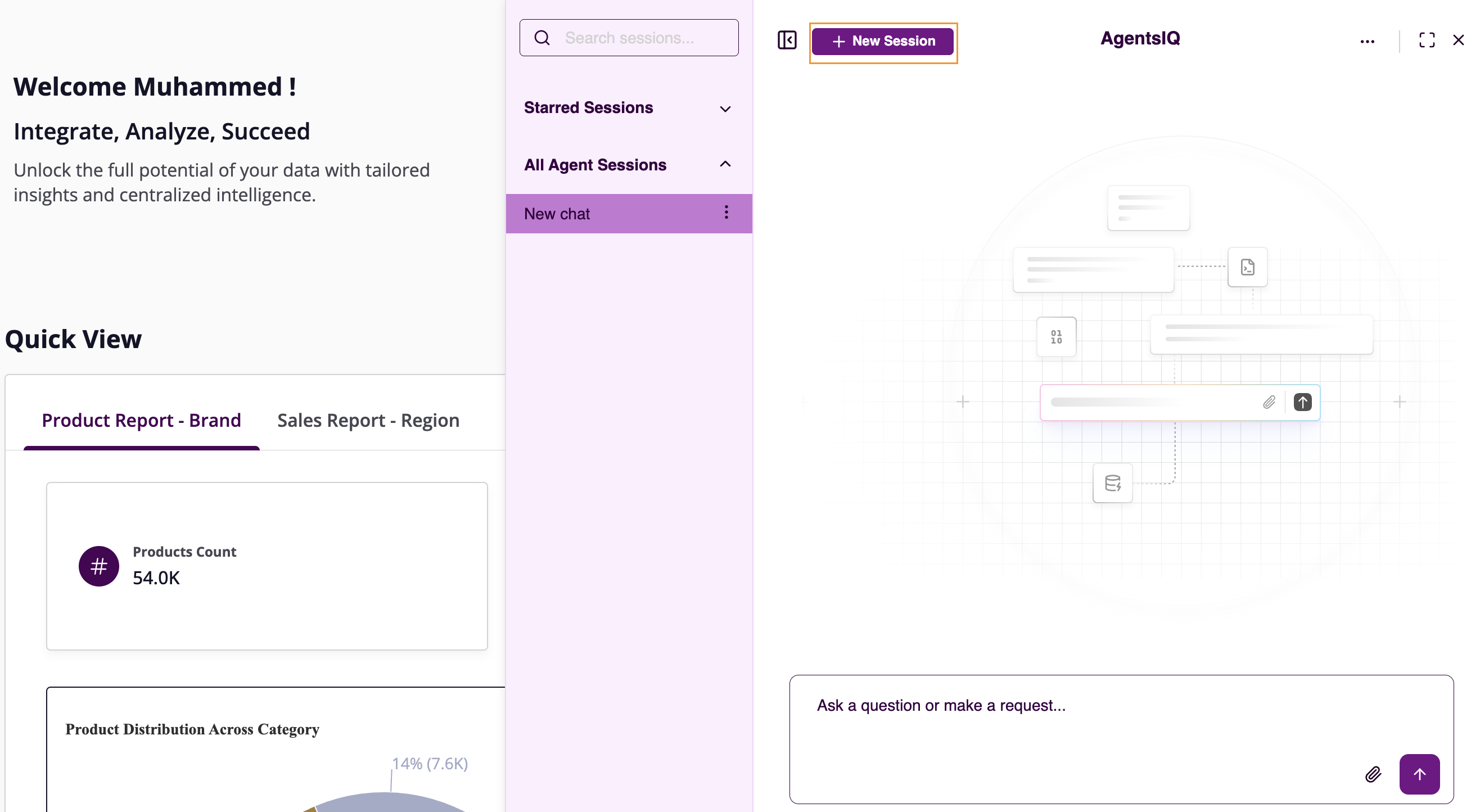
Task: Collapse the chat sessions sidebar panel
Action: click(787, 40)
